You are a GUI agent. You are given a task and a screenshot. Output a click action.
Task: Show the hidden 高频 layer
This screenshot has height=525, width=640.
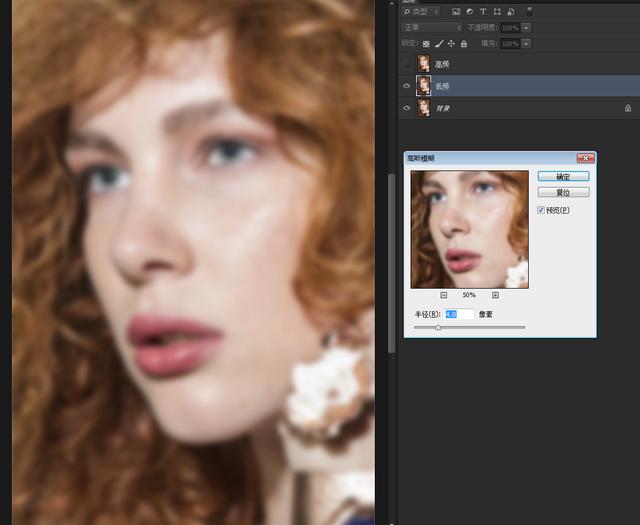click(x=406, y=64)
